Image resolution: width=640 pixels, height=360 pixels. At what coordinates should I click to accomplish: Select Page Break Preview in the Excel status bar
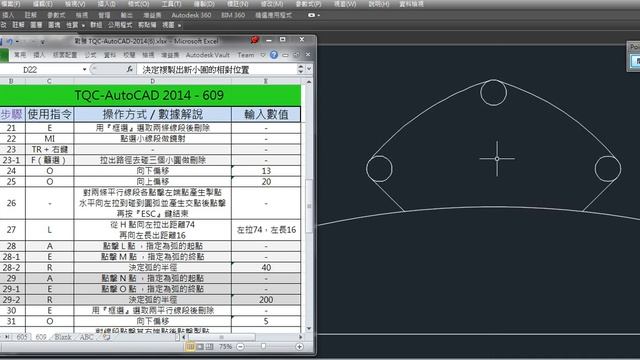click(209, 347)
